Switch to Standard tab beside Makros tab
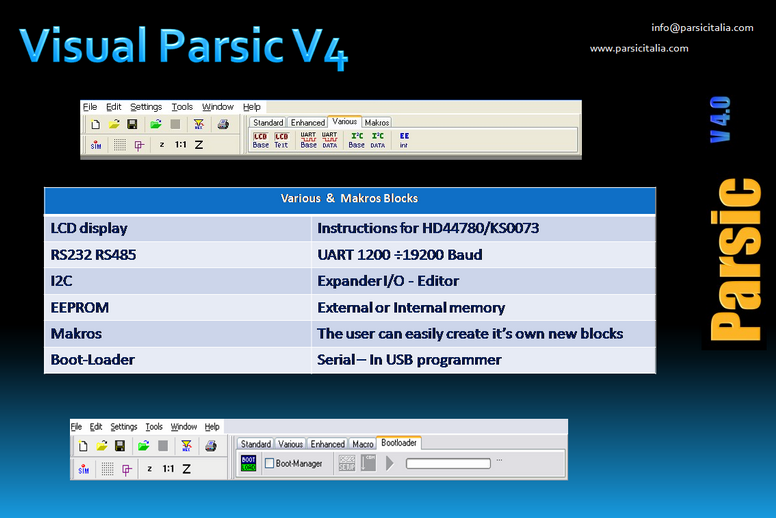This screenshot has height=518, width=776. point(268,122)
